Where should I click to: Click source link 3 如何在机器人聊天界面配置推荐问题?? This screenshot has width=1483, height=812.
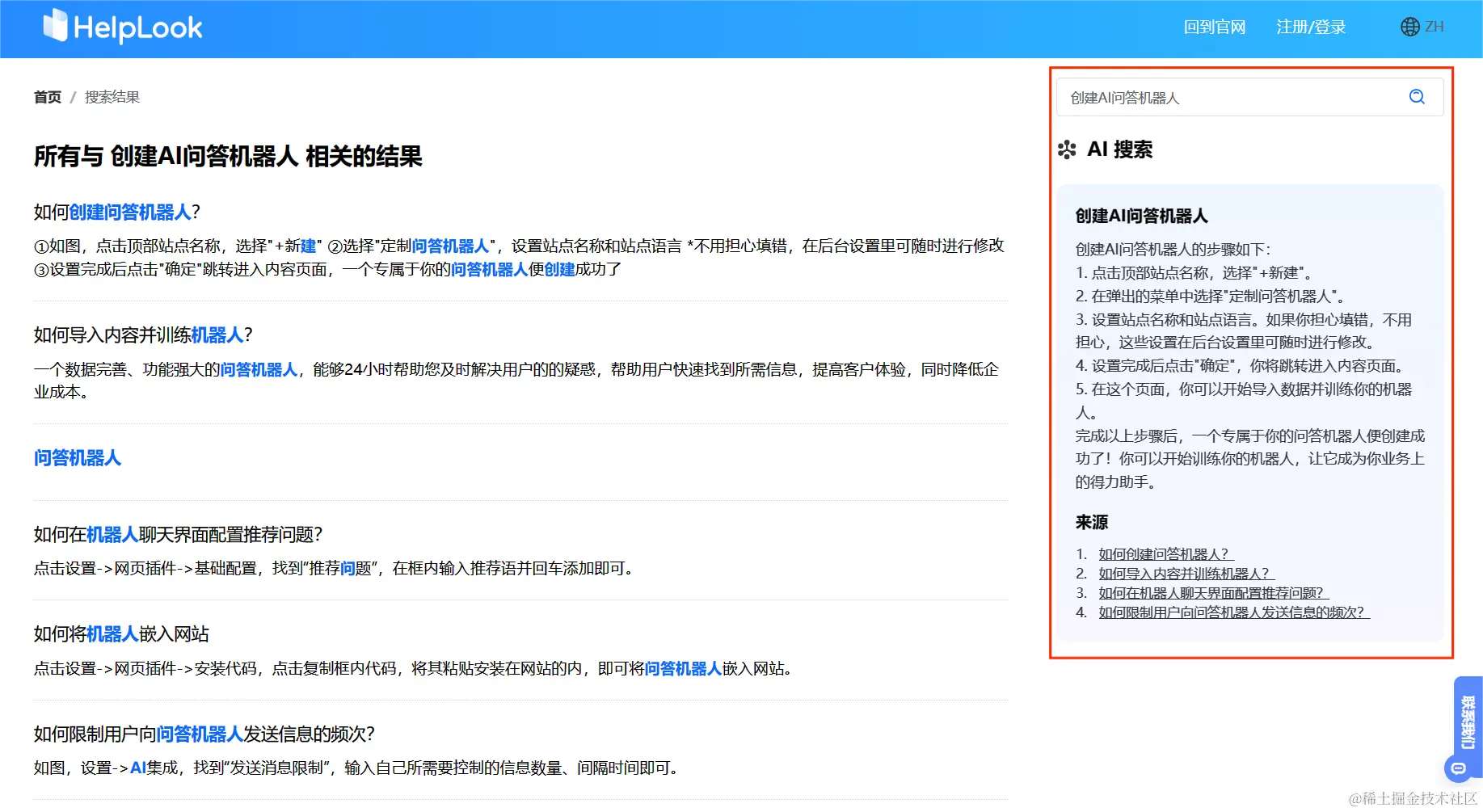[1213, 593]
